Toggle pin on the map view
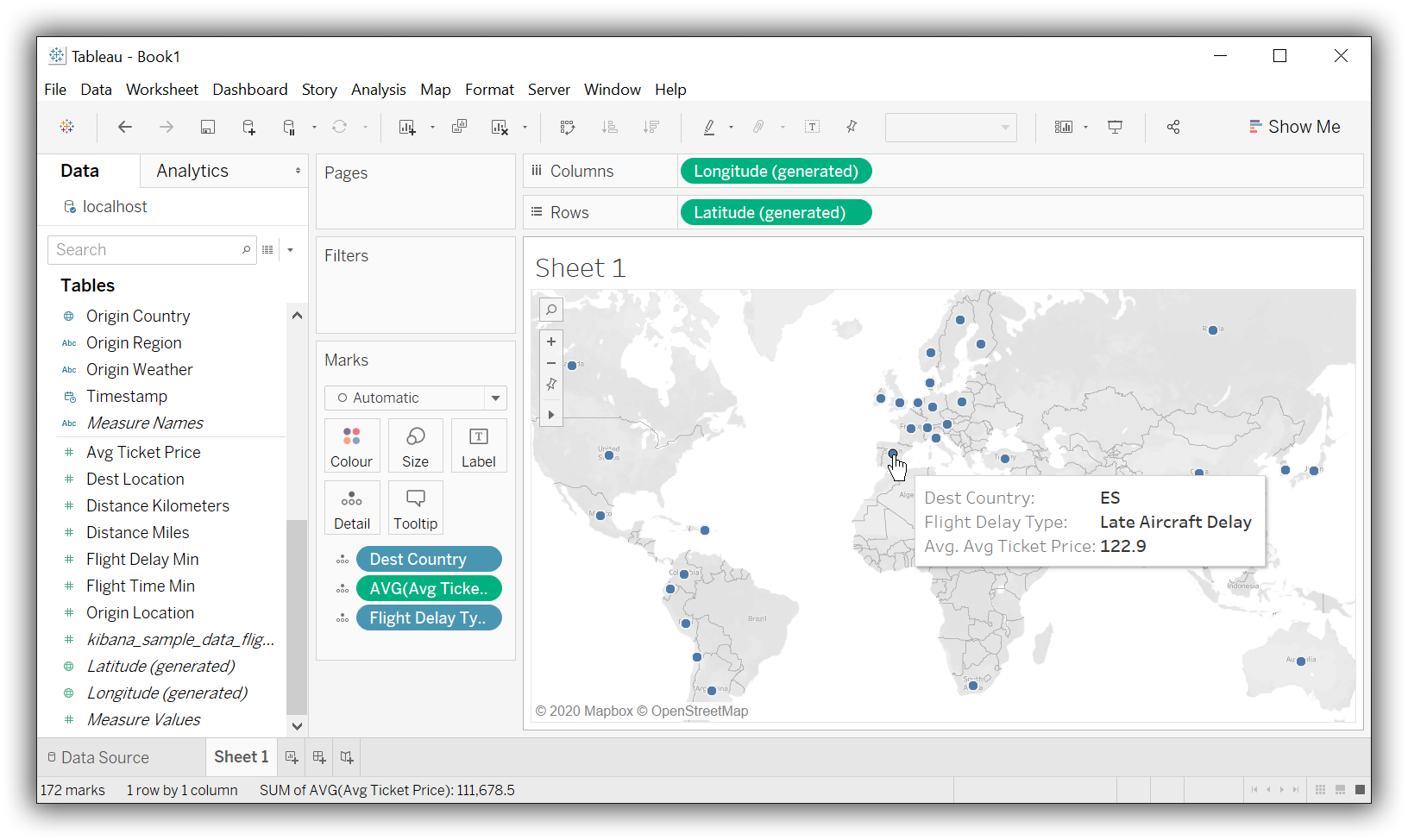1408x840 pixels. tap(551, 384)
